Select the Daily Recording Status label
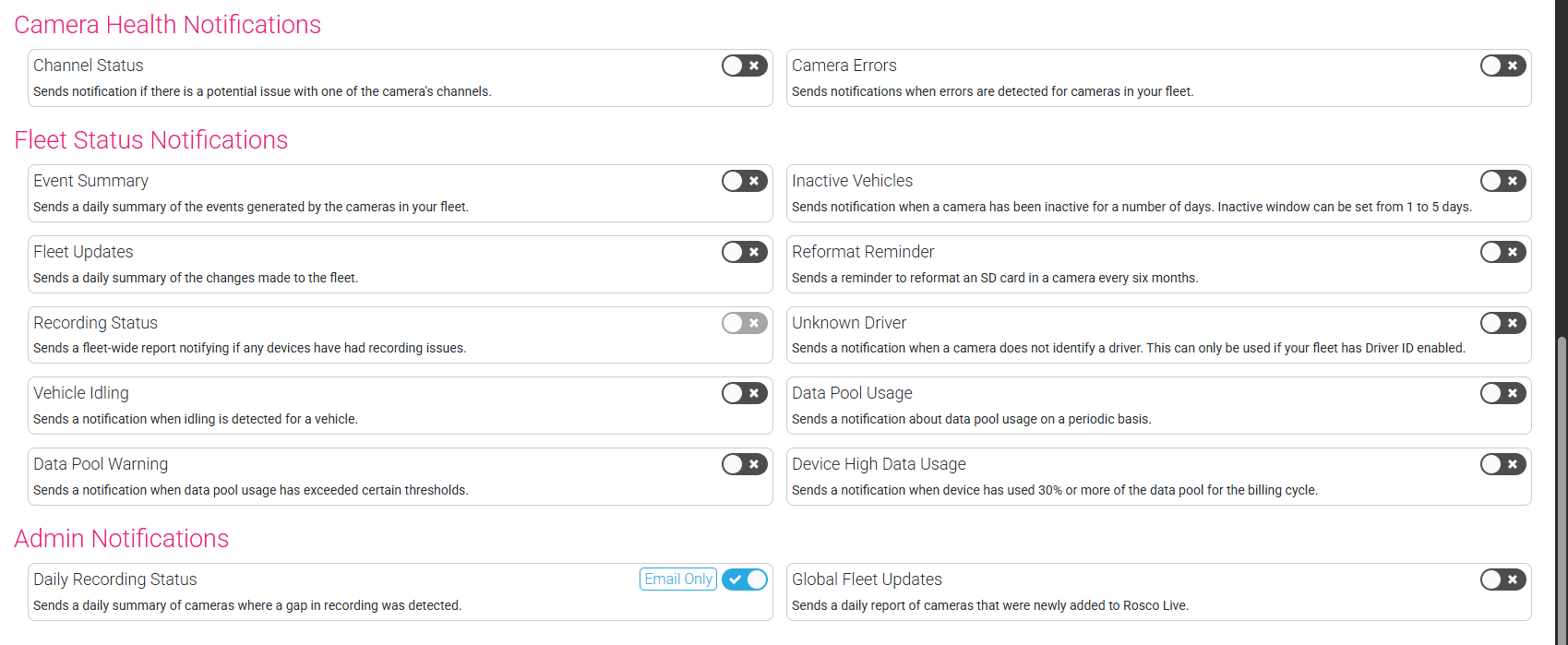 coord(115,579)
